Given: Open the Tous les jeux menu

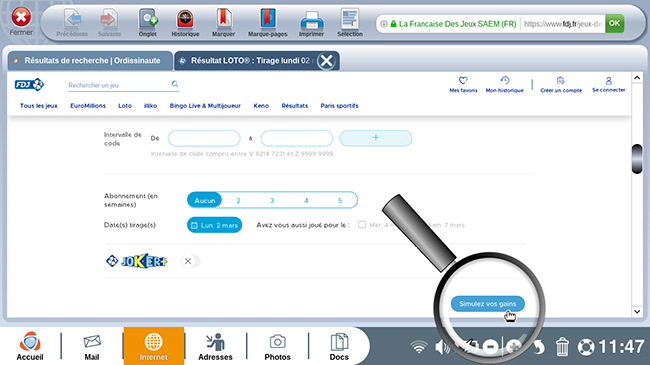Looking at the screenshot, I should tap(39, 106).
